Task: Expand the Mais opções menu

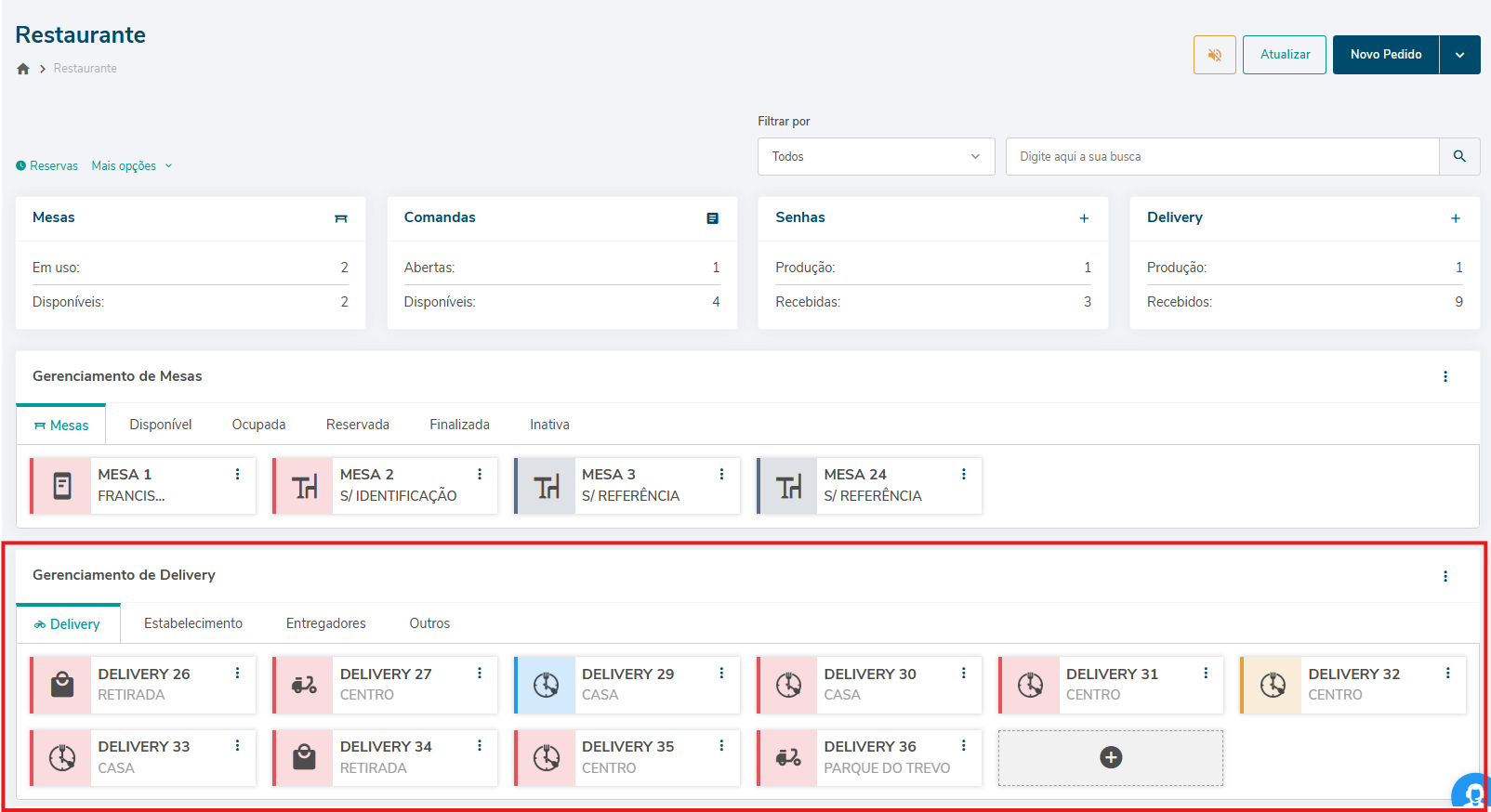Action: click(132, 166)
